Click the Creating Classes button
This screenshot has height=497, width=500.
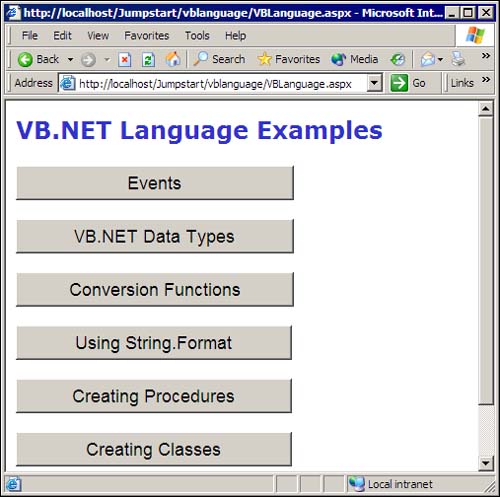tap(154, 450)
